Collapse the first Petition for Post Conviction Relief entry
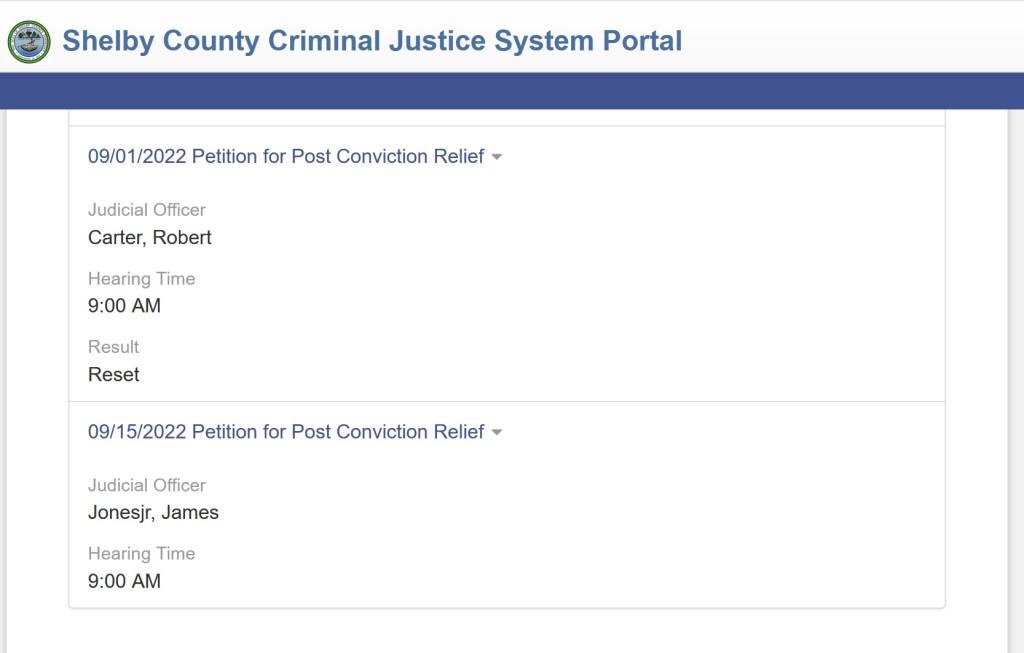 click(499, 157)
